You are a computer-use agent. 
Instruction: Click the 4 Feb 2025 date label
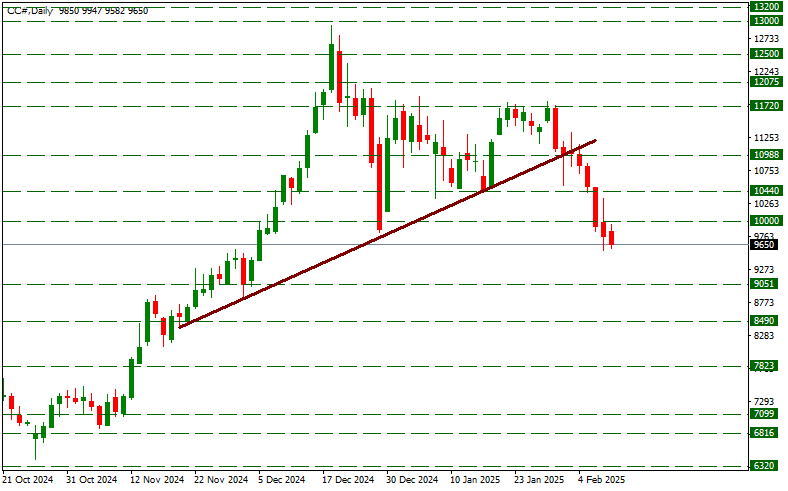pos(602,480)
